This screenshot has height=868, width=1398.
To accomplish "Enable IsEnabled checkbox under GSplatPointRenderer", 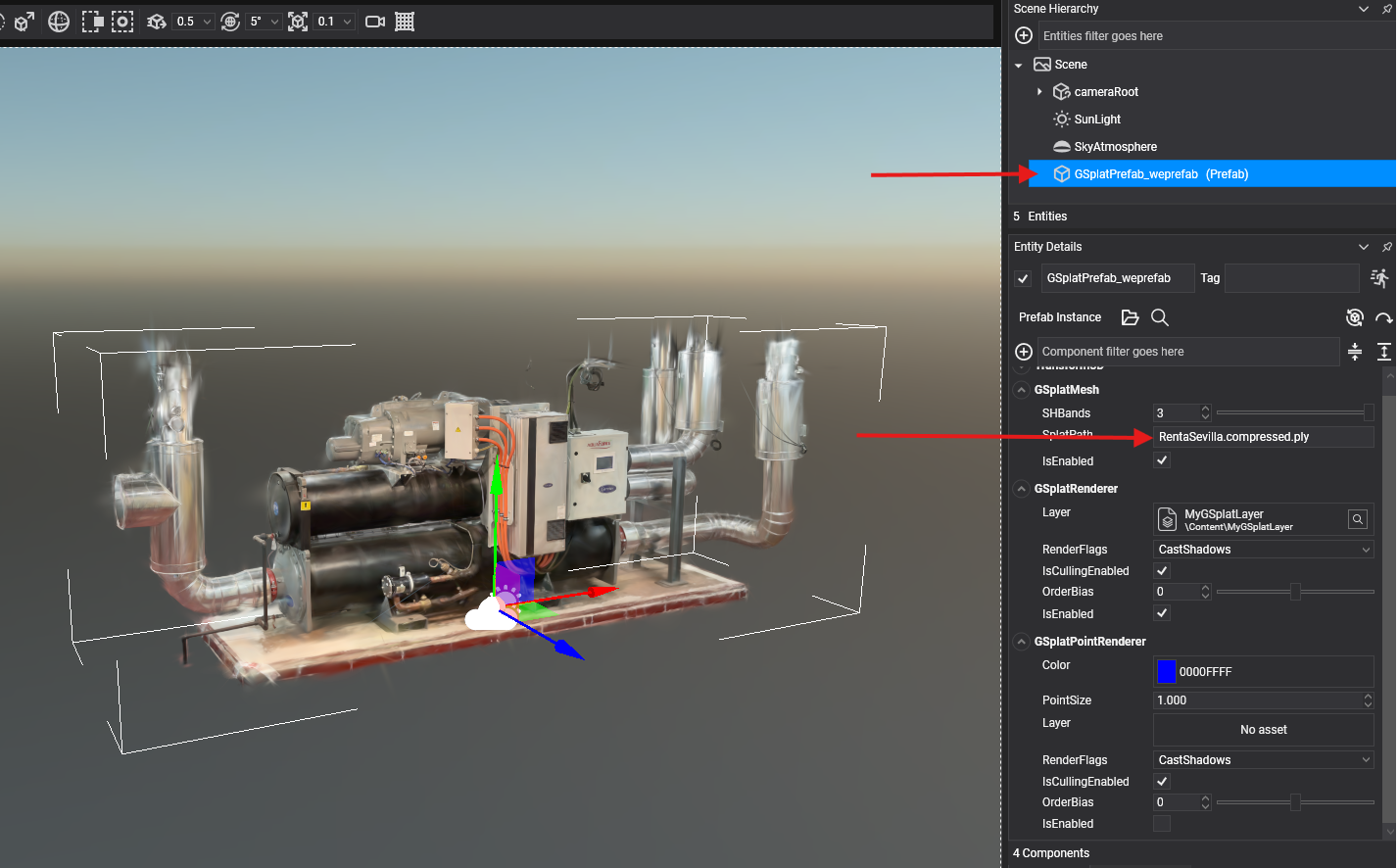I will pyautogui.click(x=1162, y=824).
